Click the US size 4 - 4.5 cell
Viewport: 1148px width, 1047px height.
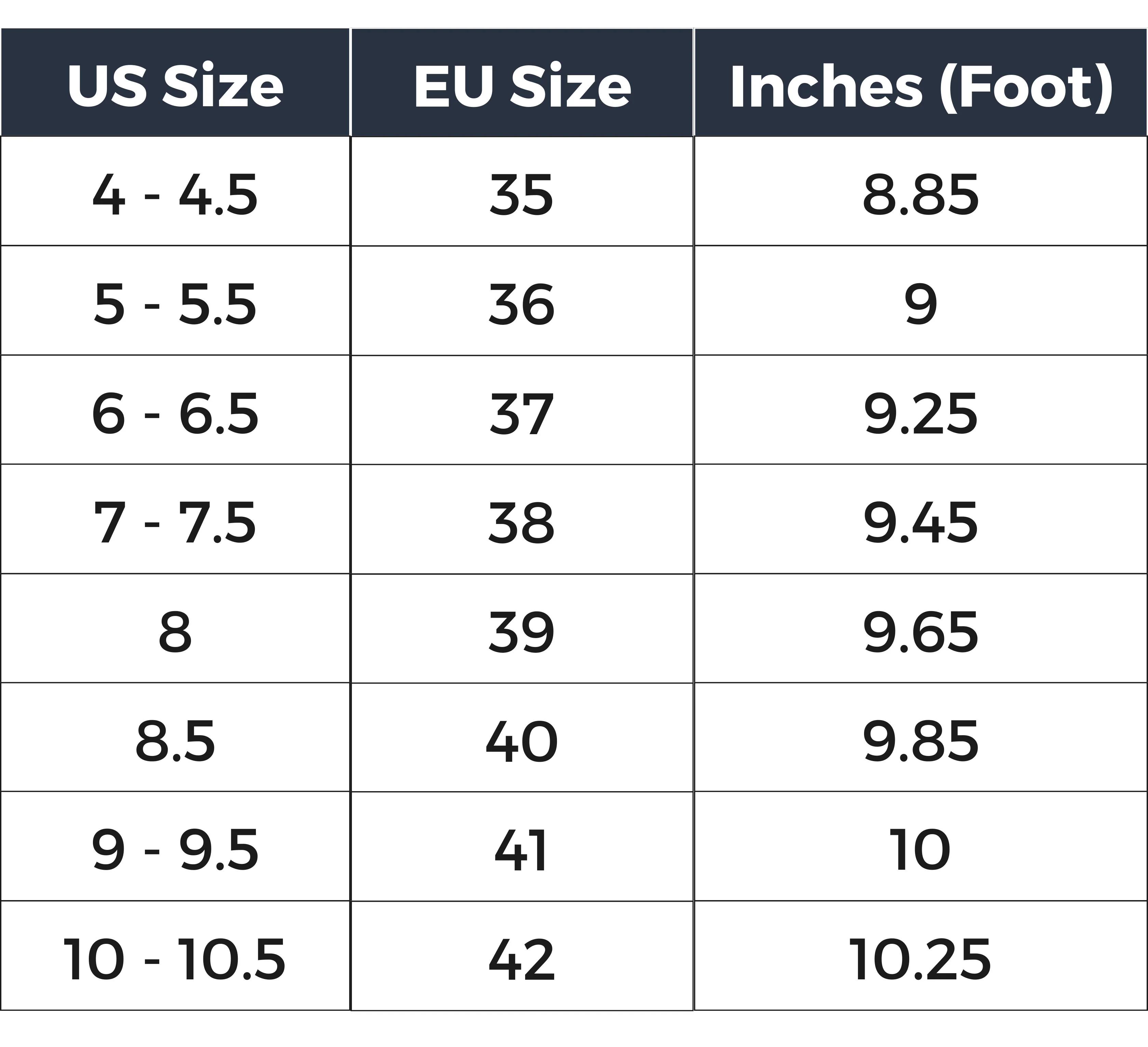(175, 195)
